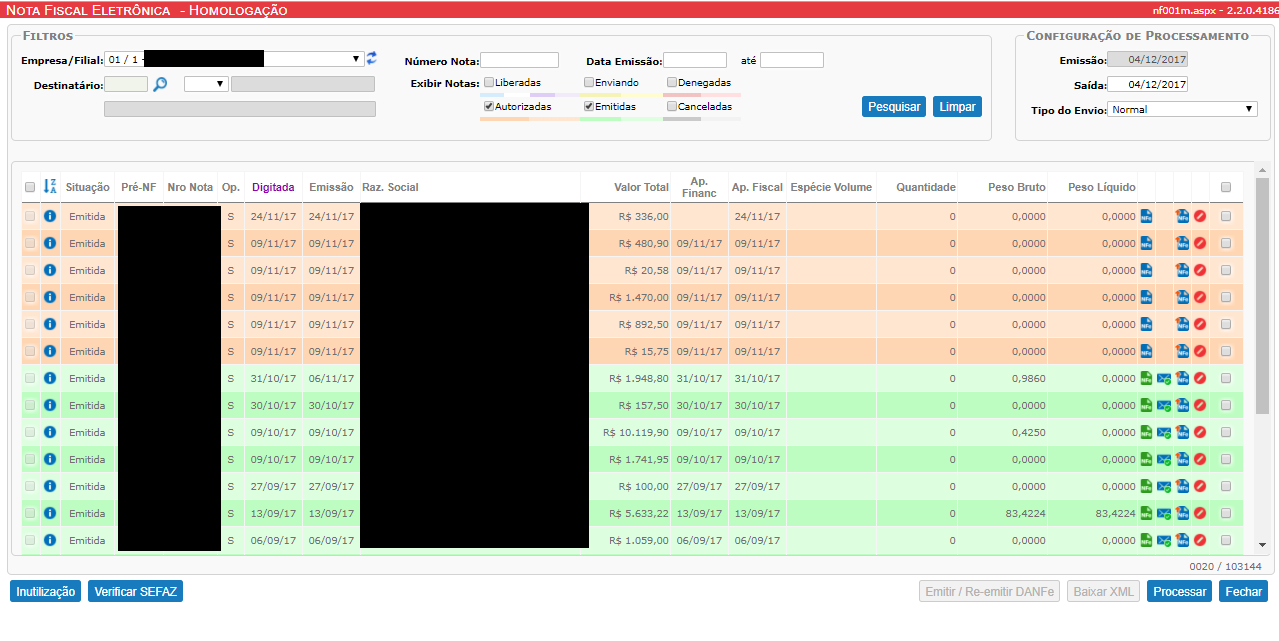Screen dimensions: 1279x641
Task: Click the Verificar SEFAZ button
Action: tap(135, 591)
